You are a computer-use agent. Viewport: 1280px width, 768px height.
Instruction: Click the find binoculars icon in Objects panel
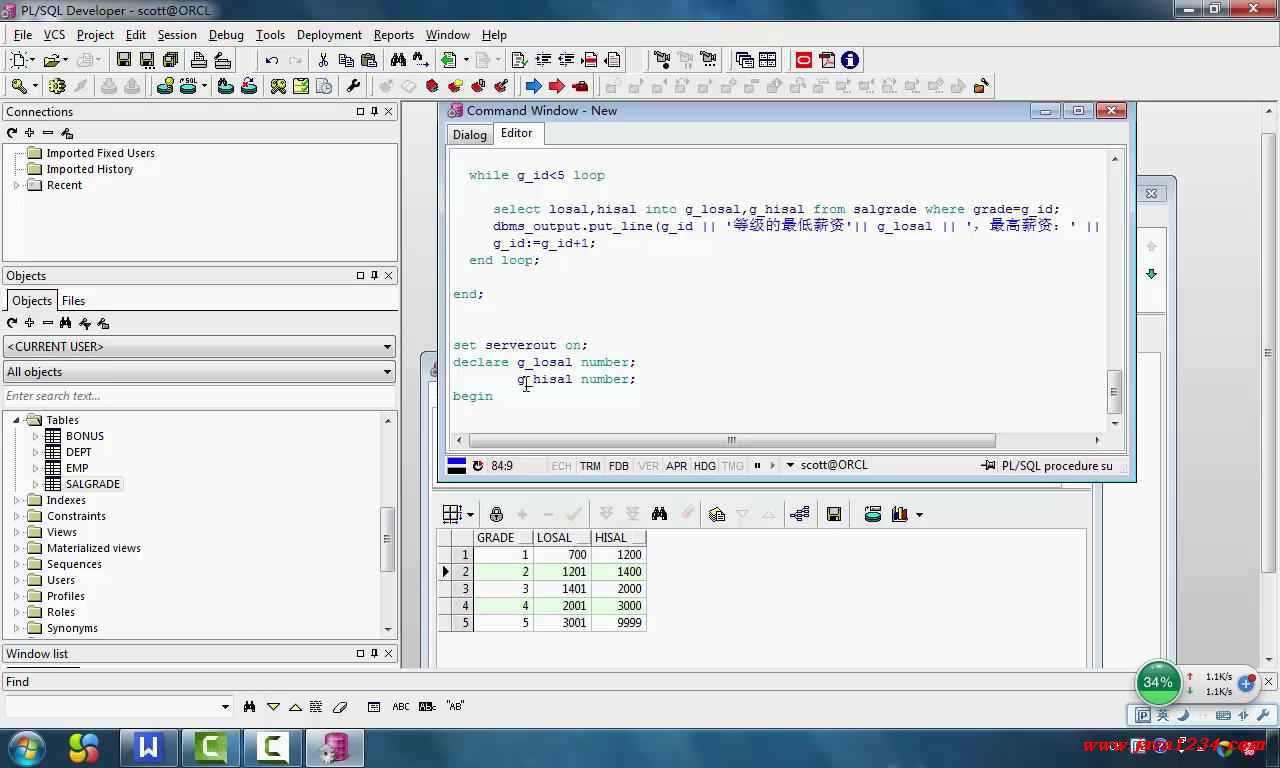(x=66, y=323)
